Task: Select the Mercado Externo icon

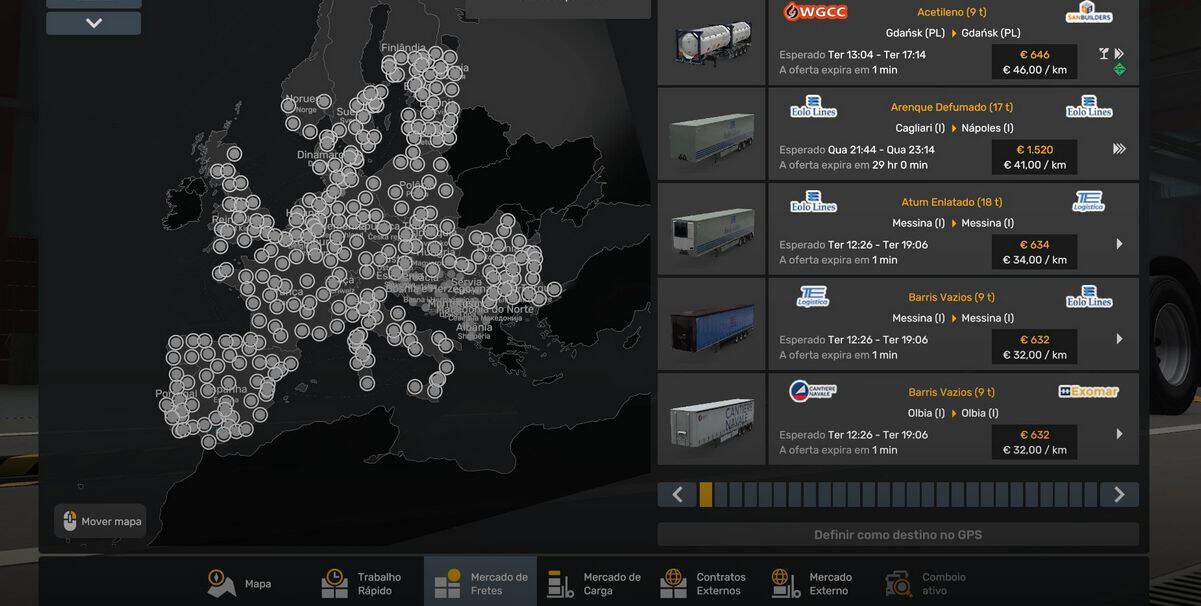Action: tap(786, 583)
